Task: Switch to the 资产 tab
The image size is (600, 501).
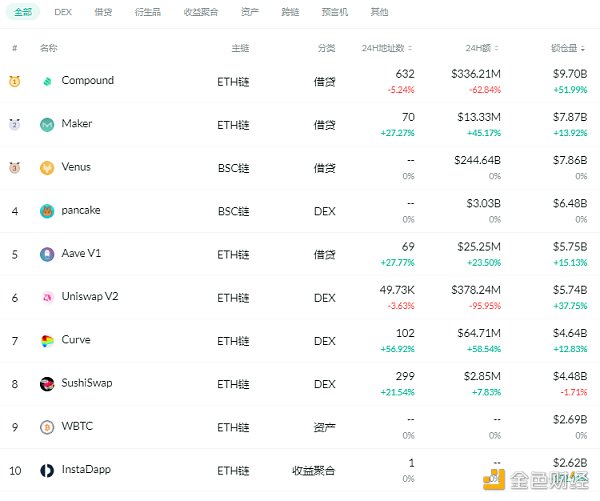Action: click(x=250, y=12)
